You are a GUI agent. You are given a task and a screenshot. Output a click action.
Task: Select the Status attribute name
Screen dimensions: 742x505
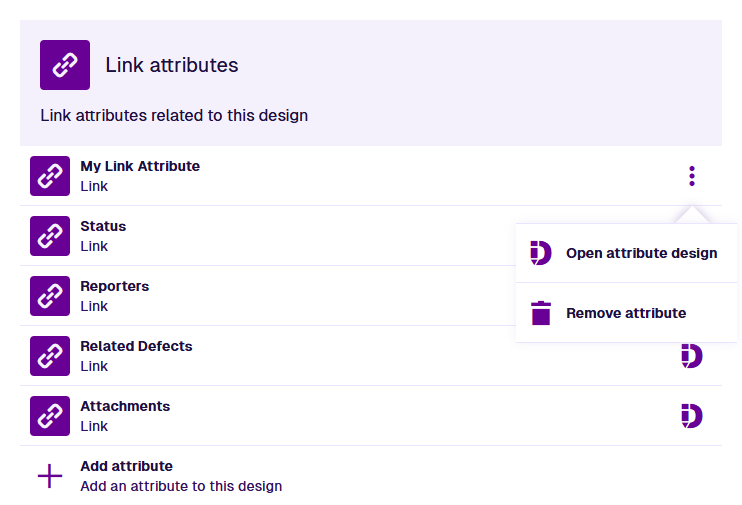coord(103,226)
